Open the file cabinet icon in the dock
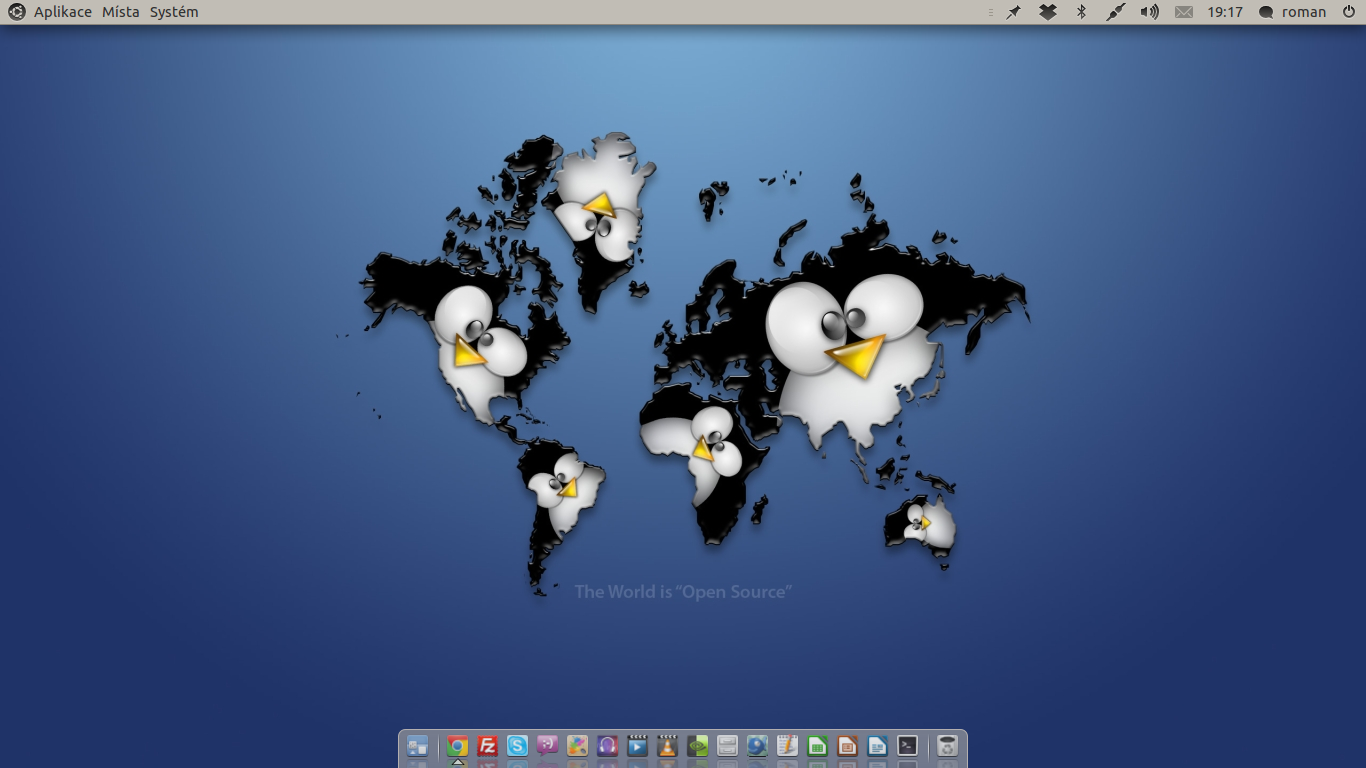 click(727, 746)
